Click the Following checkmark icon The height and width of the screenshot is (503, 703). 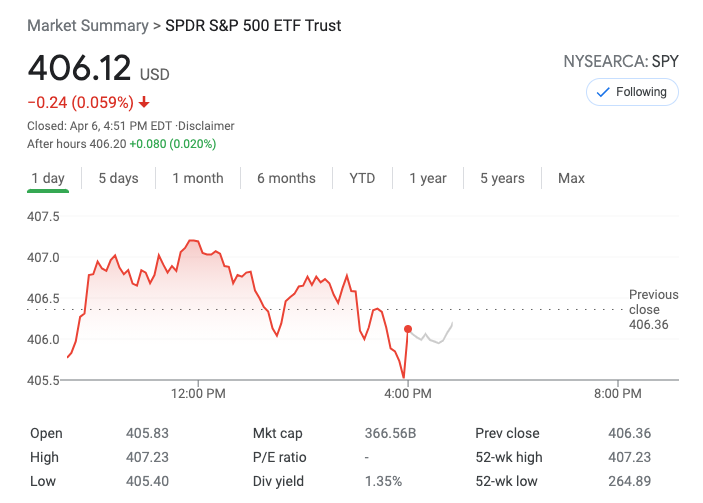603,92
